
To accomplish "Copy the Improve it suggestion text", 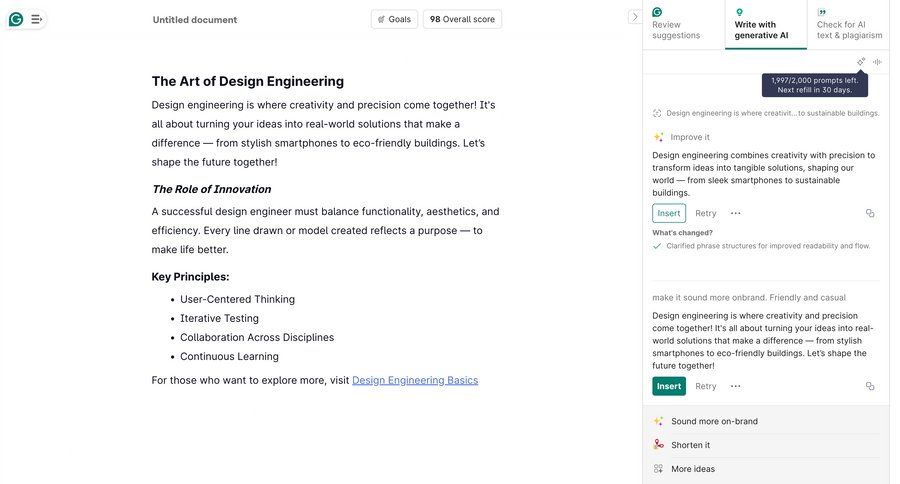I will pos(870,213).
